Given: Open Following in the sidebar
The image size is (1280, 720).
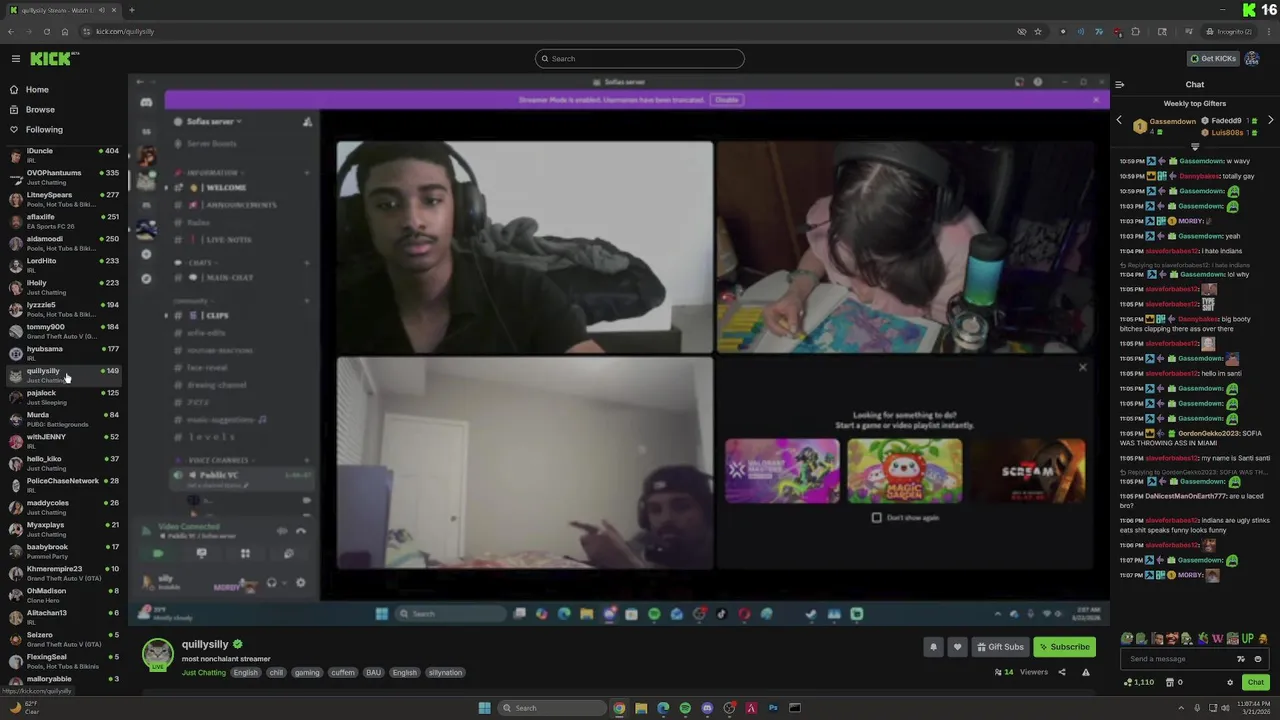Looking at the screenshot, I should [44, 129].
